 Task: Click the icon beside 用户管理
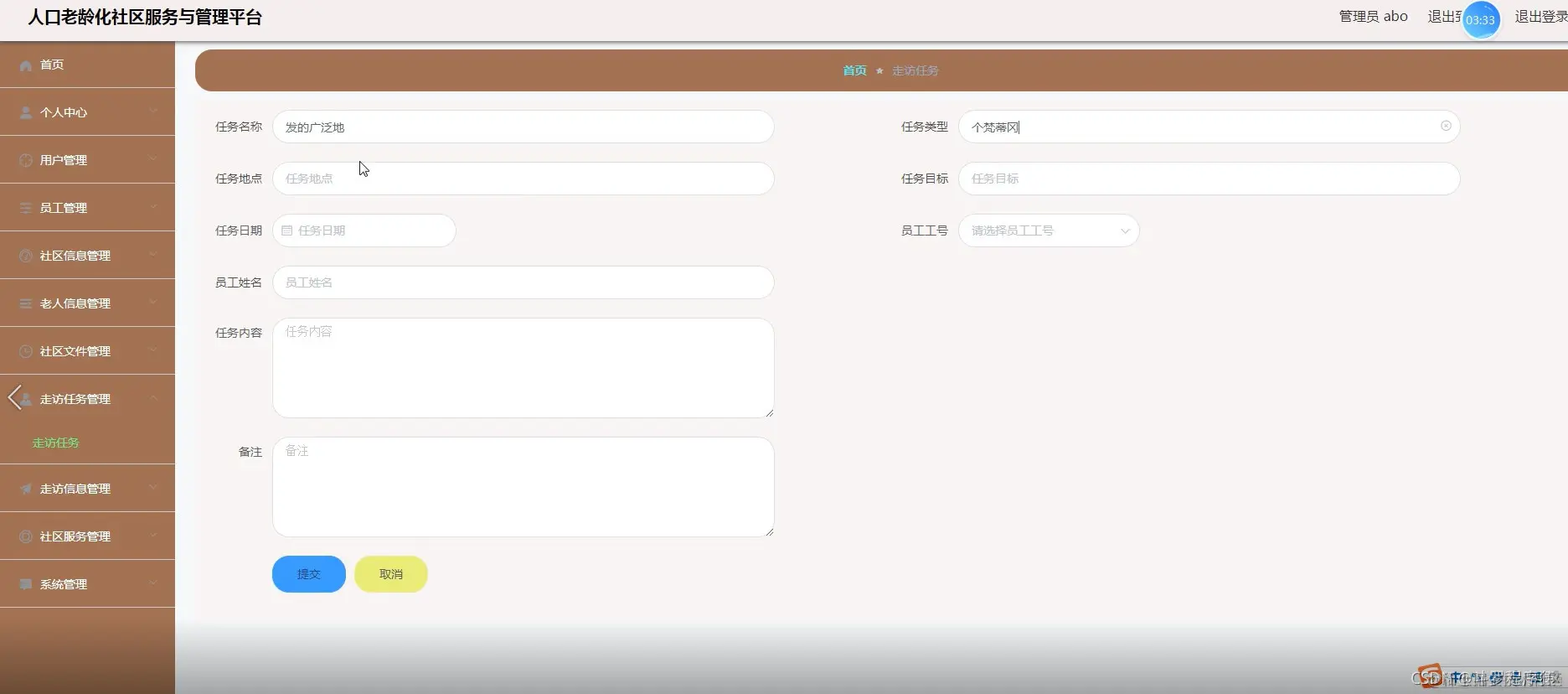pyautogui.click(x=26, y=160)
